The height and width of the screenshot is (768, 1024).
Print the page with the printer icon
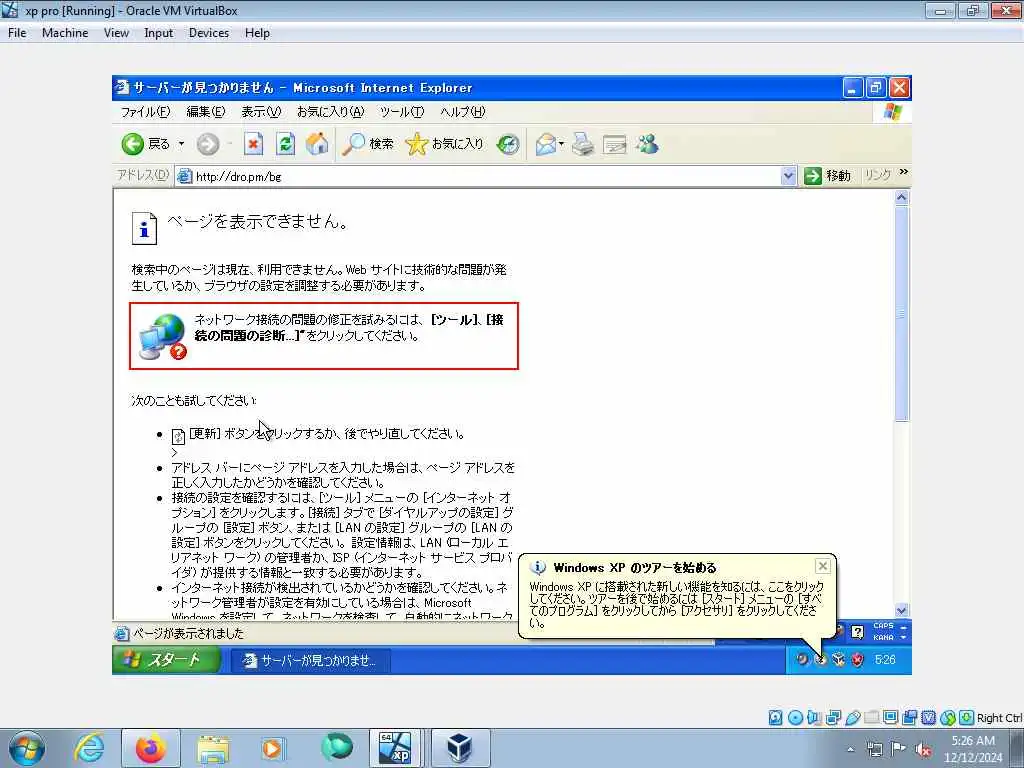(583, 144)
